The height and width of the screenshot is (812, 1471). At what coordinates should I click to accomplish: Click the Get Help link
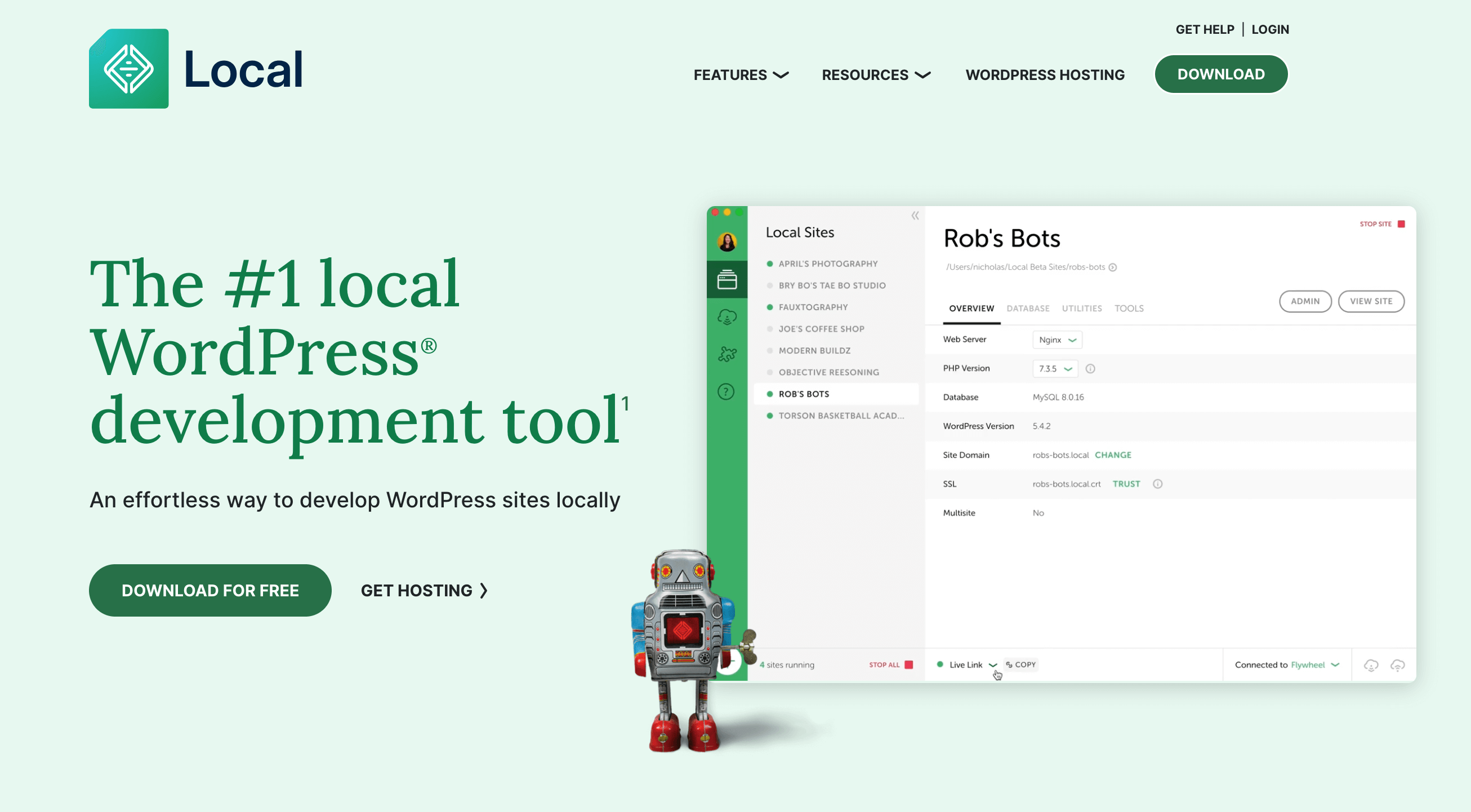pyautogui.click(x=1205, y=29)
